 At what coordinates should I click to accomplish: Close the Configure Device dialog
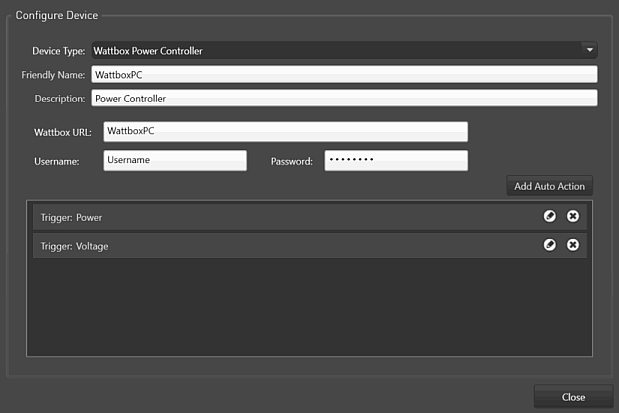573,397
